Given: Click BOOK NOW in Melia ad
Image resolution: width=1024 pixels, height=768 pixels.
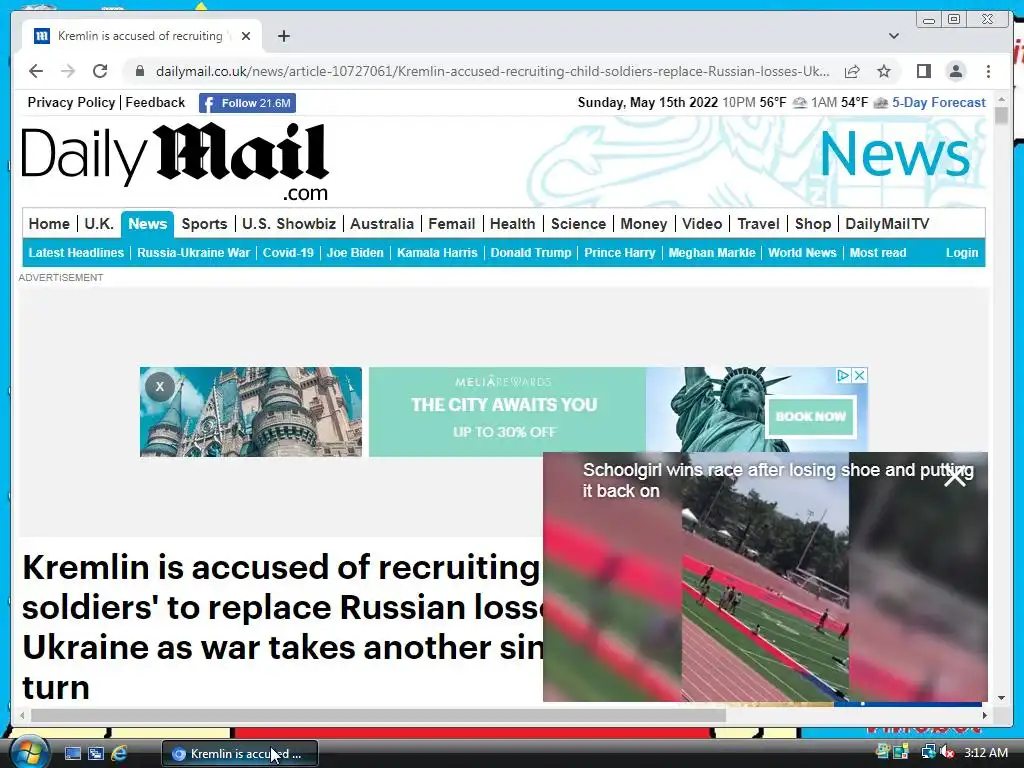Looking at the screenshot, I should coord(810,416).
